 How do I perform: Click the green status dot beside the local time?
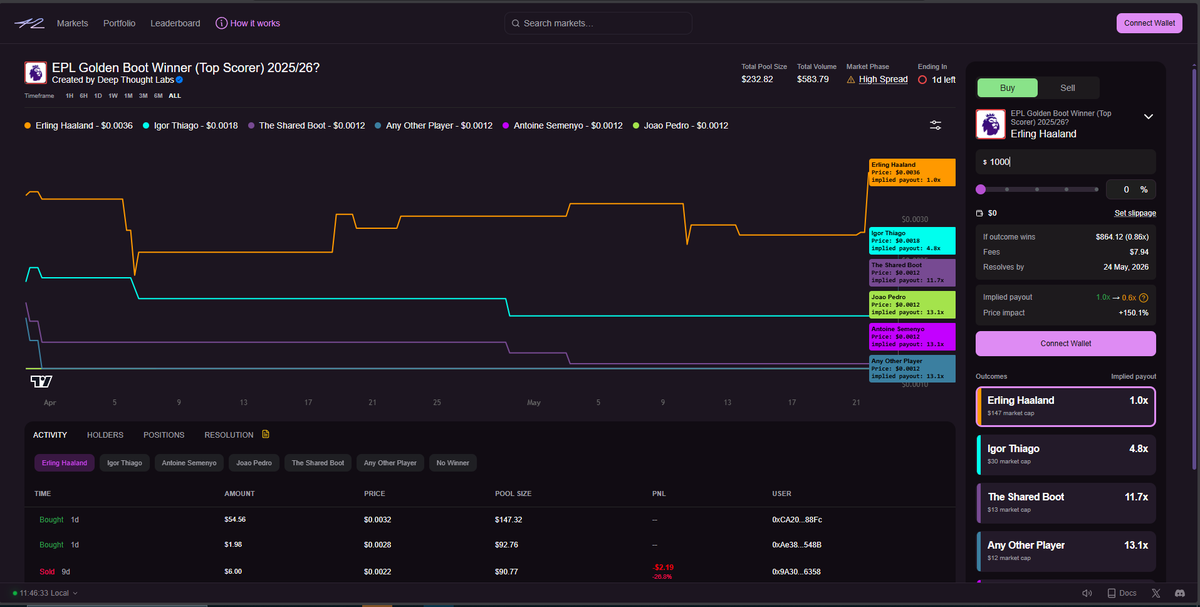point(15,593)
